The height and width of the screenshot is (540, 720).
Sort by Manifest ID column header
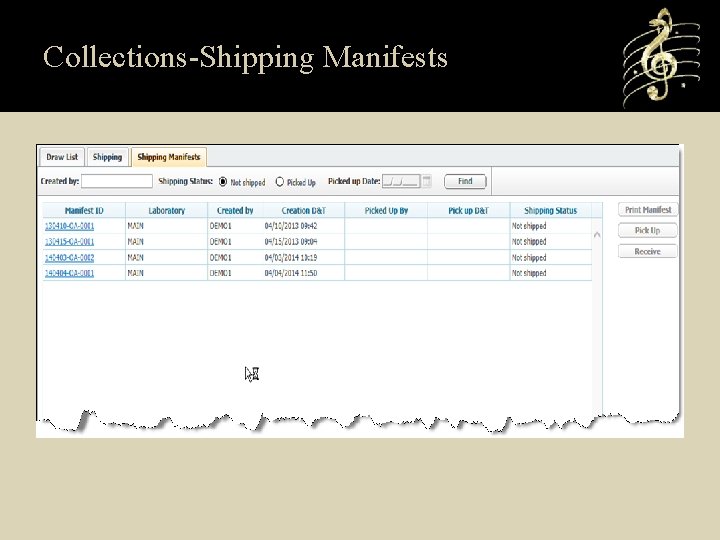84,211
